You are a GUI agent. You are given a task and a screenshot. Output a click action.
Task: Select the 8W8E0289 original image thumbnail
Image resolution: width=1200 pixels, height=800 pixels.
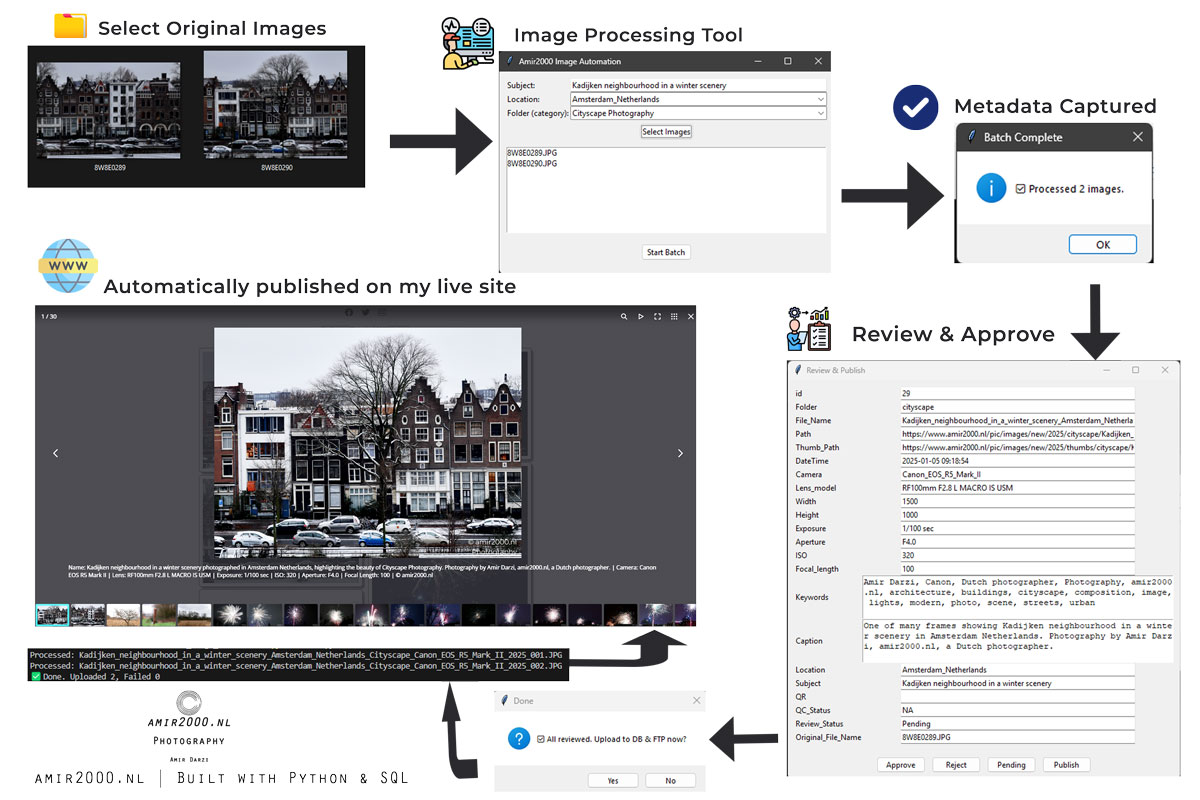tap(110, 110)
